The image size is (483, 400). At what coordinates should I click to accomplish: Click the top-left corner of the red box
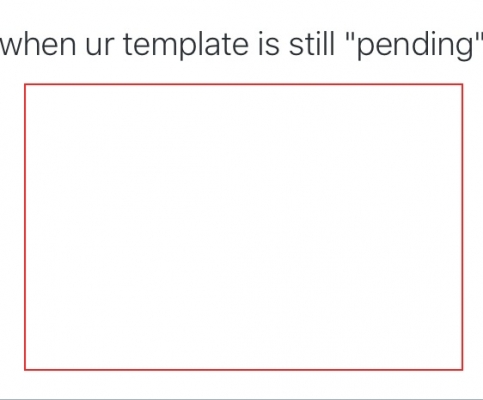[x=25, y=84]
